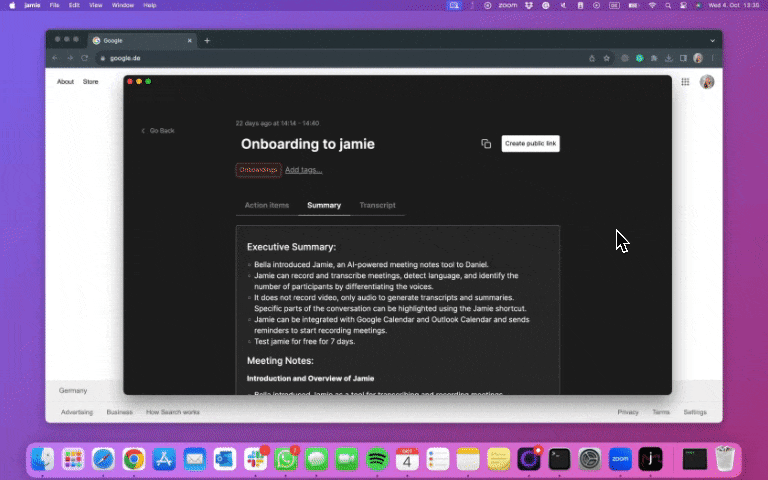Viewport: 768px width, 480px height.
Task: Go back using the Go Back link
Action: 158,131
